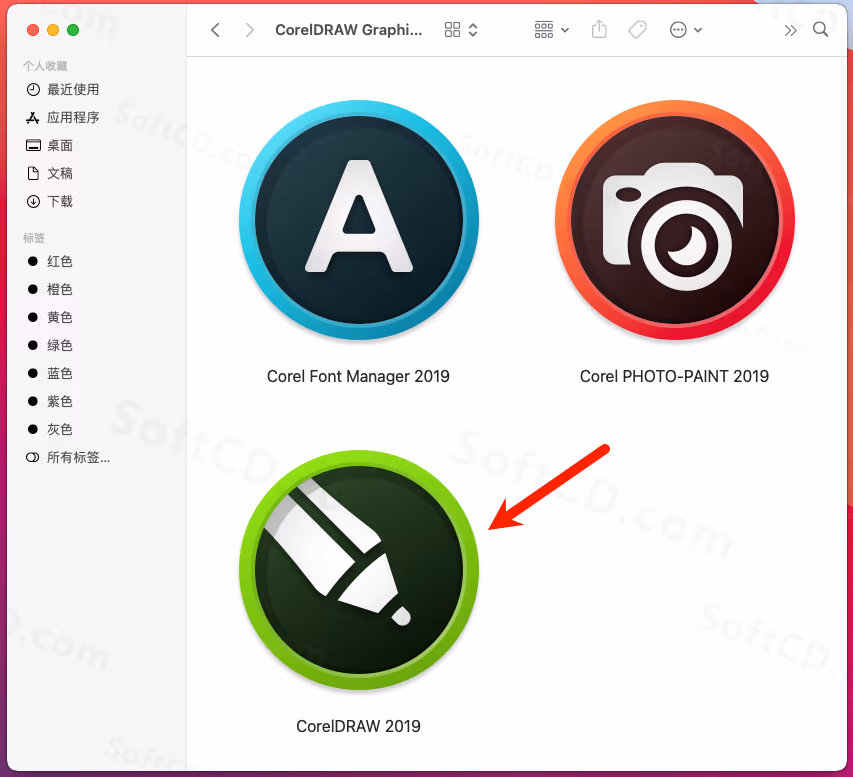Click the Share toolbar icon
Viewport: 853px width, 777px height.
tap(599, 29)
